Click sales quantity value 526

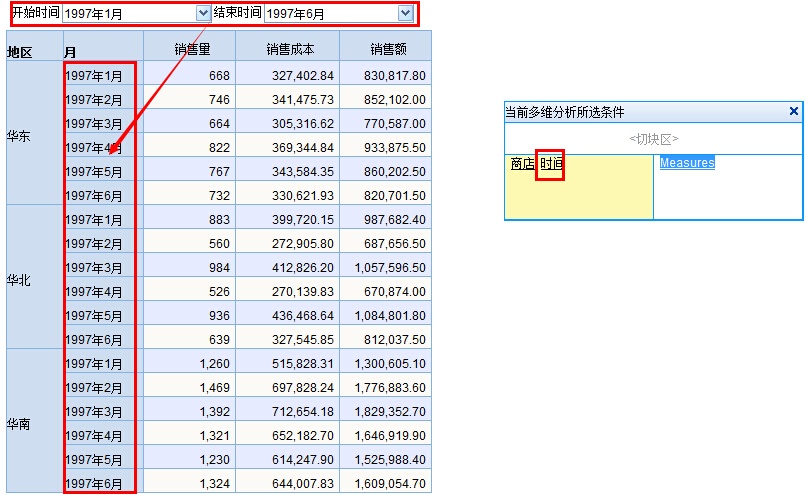pos(219,291)
